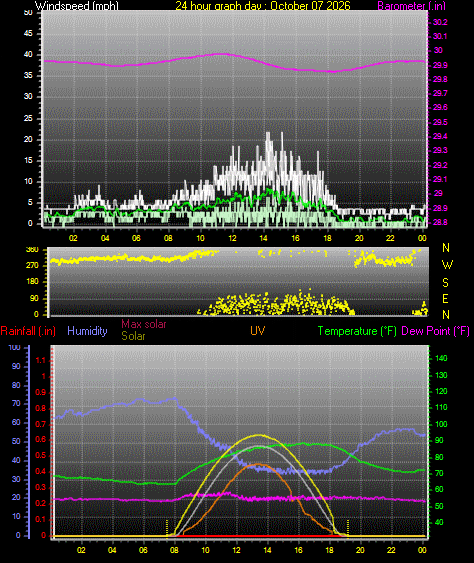Screen dimensions: 474x563
Task: Click the 1.1 rainfall scale value
Action: coord(41,360)
